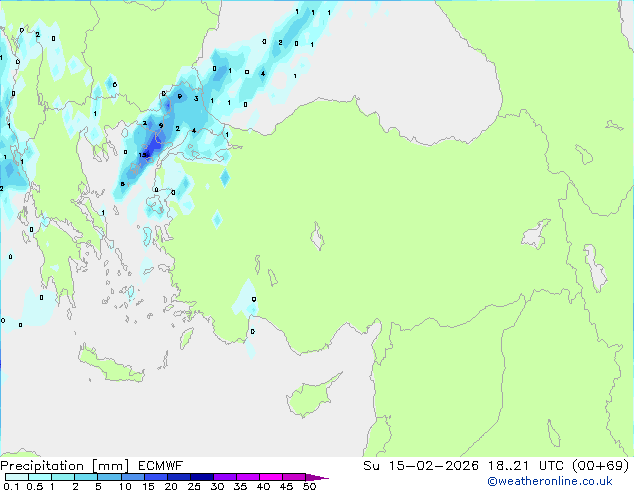Click the "18..21 UTC" time range text

(x=526, y=466)
